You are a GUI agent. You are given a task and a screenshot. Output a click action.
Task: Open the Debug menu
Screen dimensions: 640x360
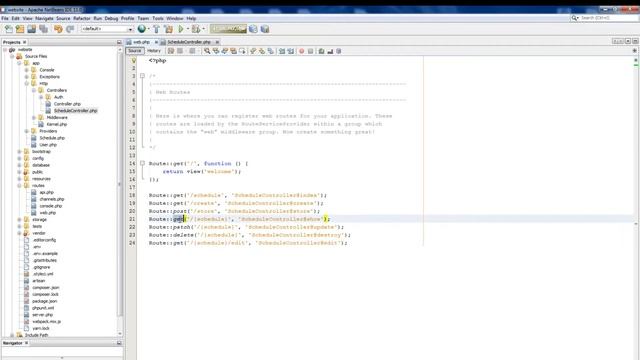pos(111,18)
